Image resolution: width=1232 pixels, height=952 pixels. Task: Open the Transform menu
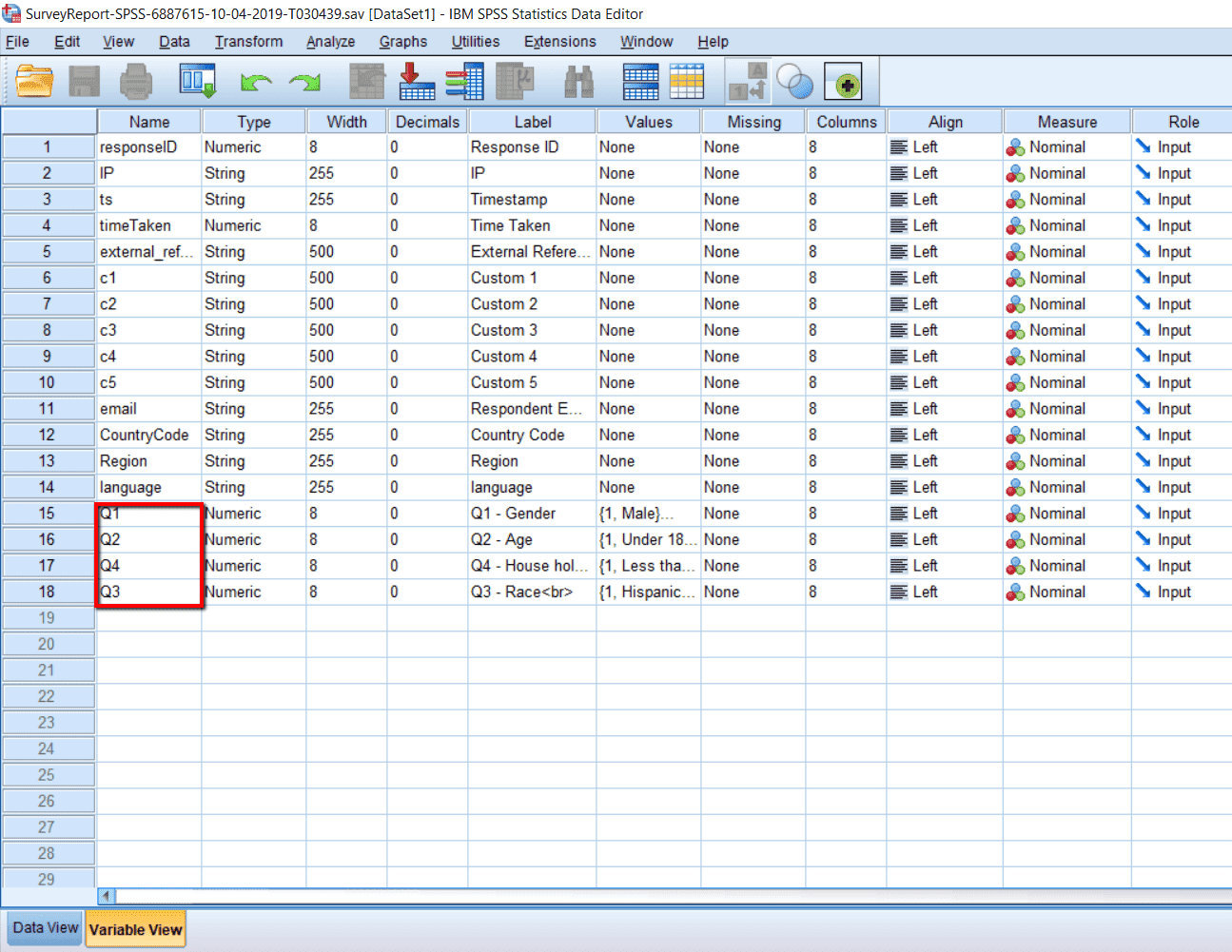coord(248,42)
